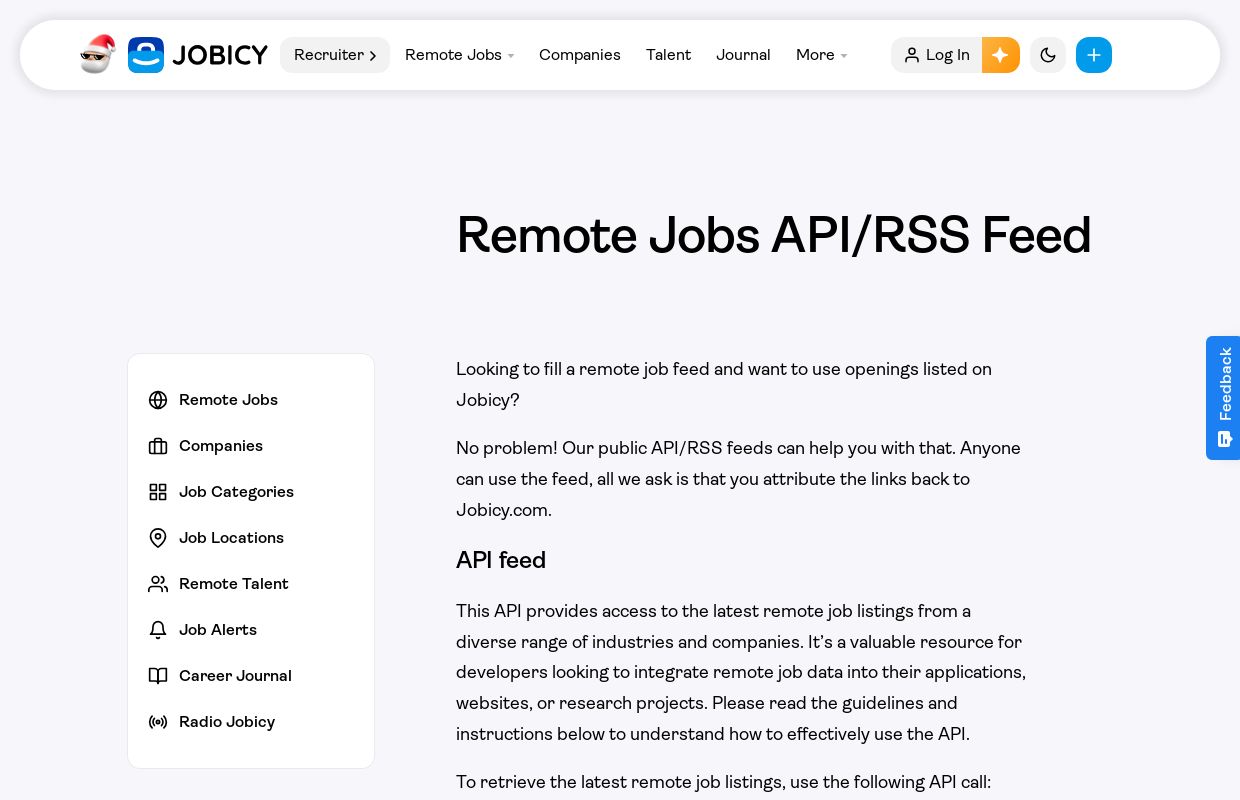Click the globe icon in sidebar

(158, 400)
